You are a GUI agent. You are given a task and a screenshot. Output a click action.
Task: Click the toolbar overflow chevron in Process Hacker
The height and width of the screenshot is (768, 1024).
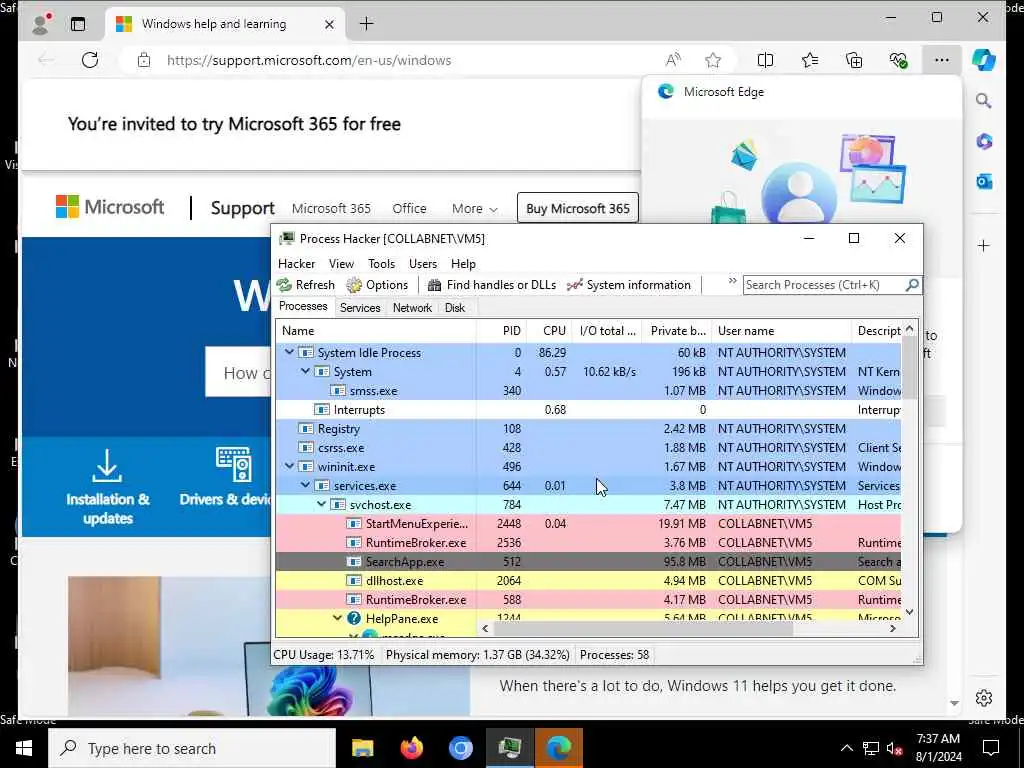[x=732, y=281]
